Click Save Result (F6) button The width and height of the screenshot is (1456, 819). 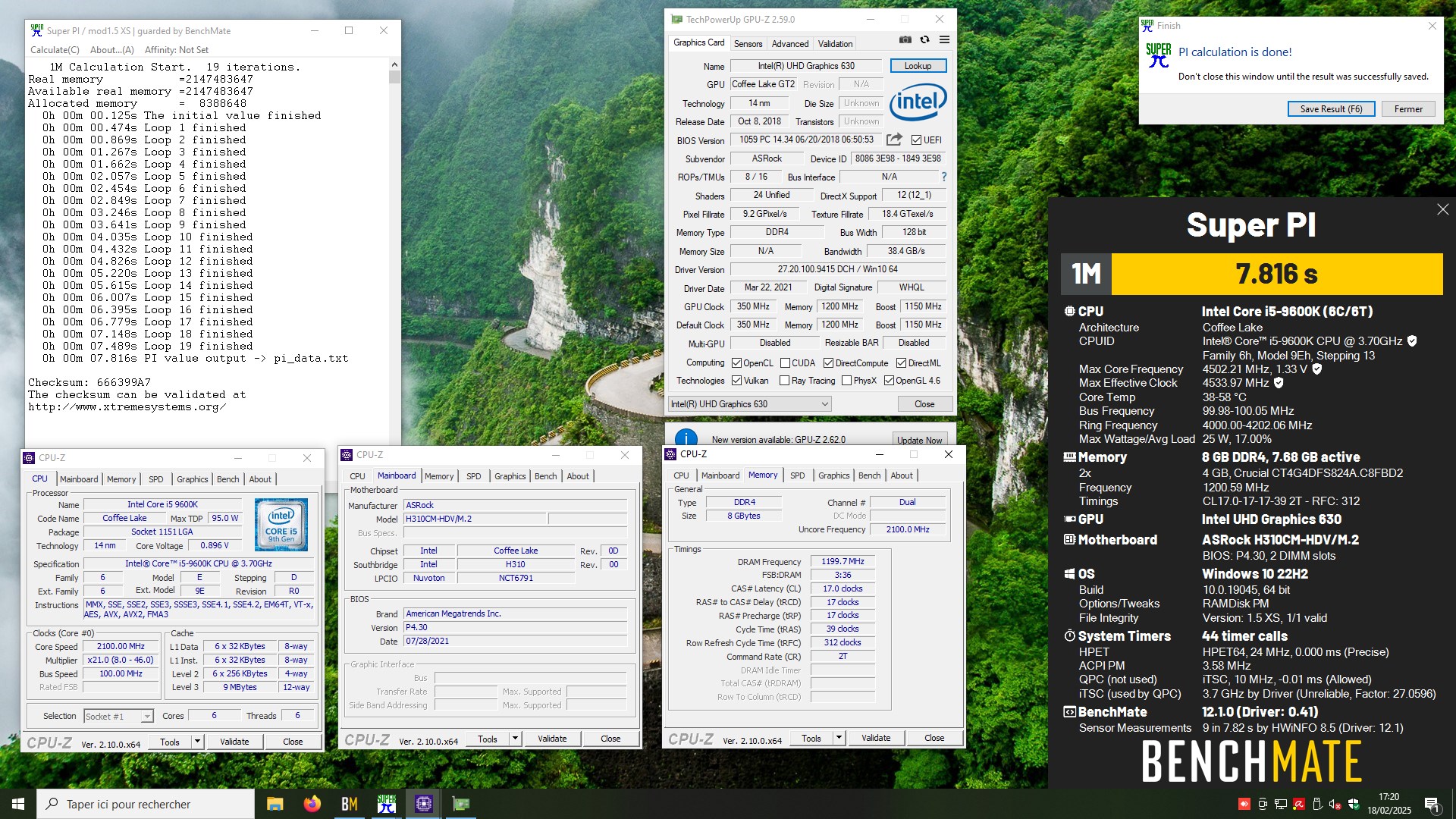[x=1331, y=109]
